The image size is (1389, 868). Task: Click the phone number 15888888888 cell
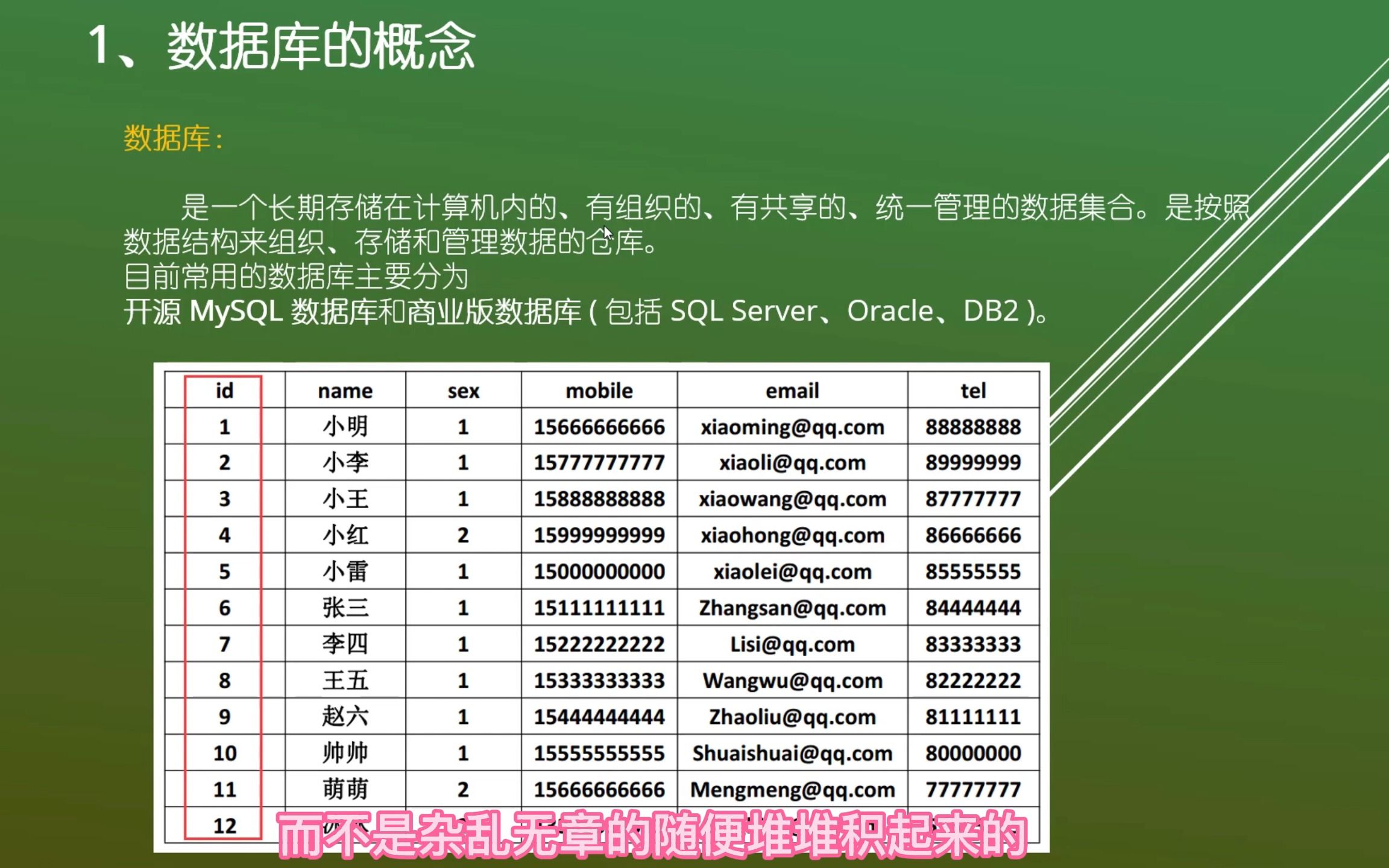[x=598, y=499]
